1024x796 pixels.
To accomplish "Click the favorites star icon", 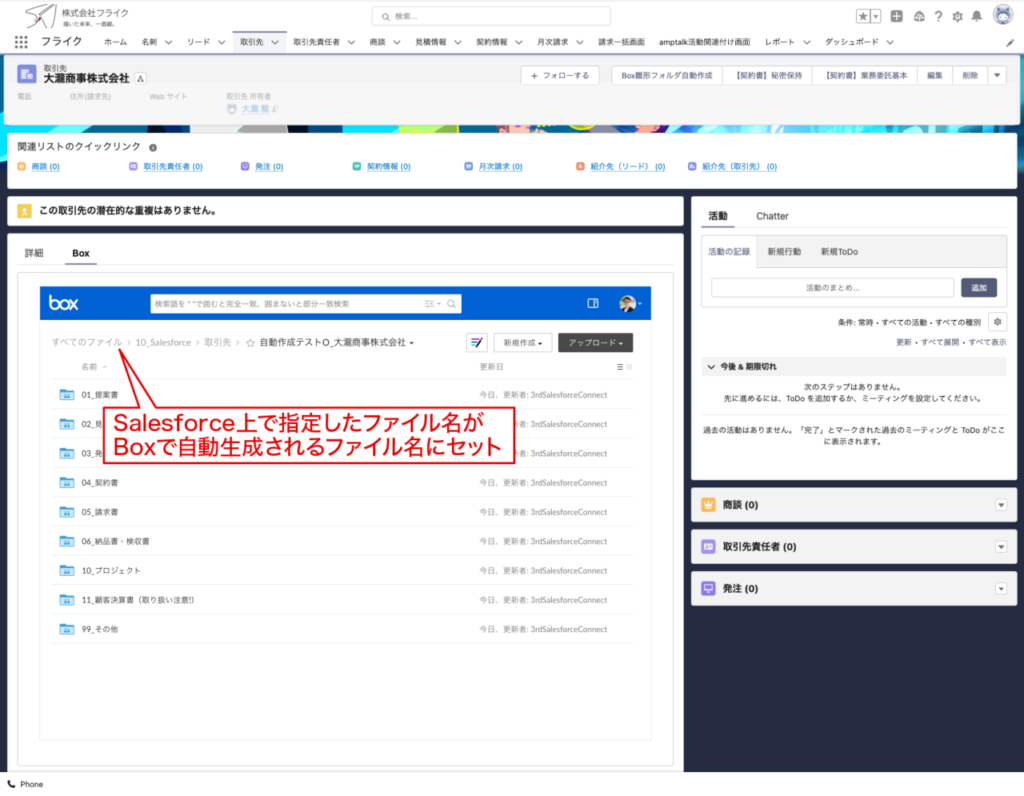I will click(x=863, y=16).
